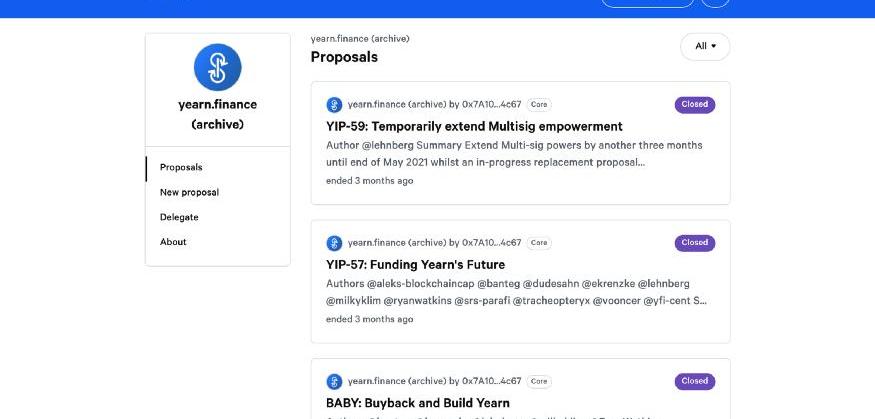Viewport: 875px width, 419px height.
Task: Open the All proposals filter dropdown
Action: (705, 46)
